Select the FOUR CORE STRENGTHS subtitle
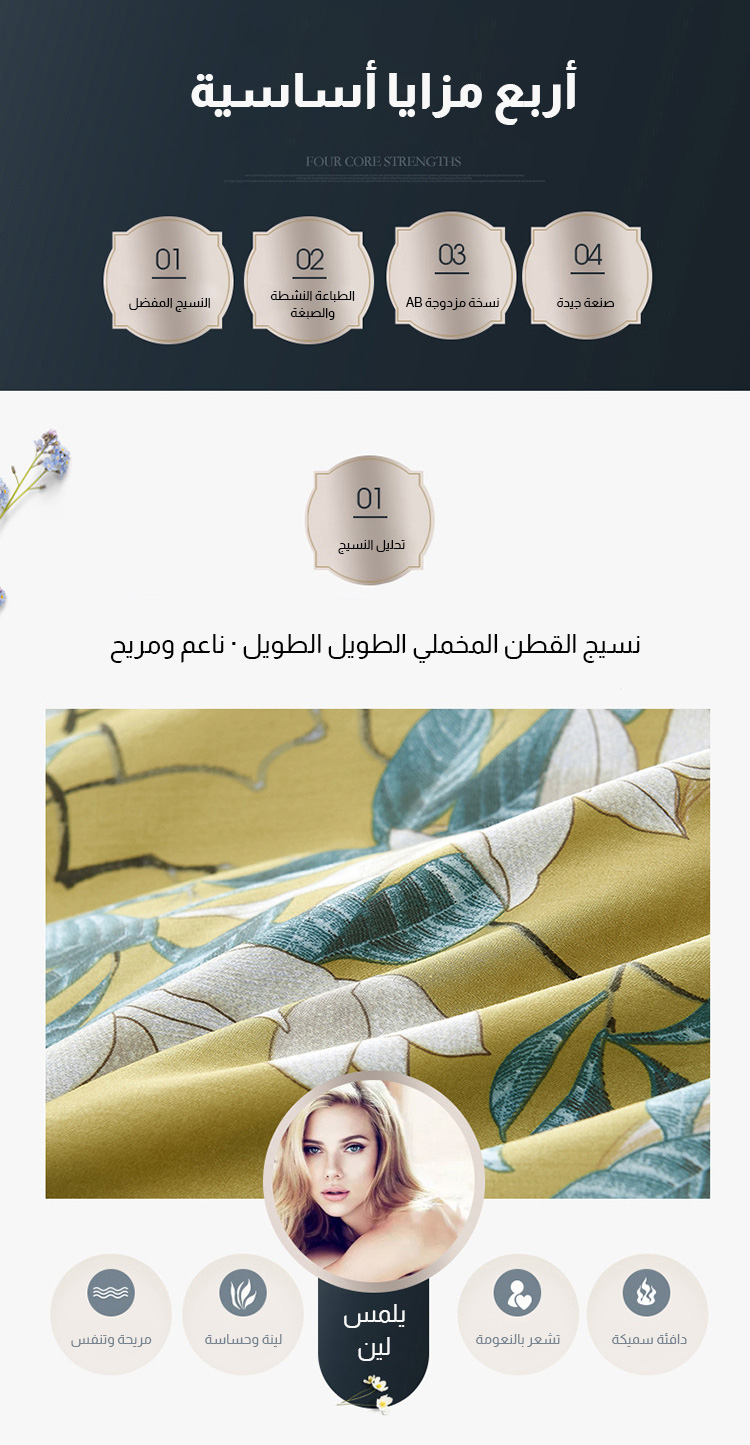Screen dimensions: 750x1445 383,161
